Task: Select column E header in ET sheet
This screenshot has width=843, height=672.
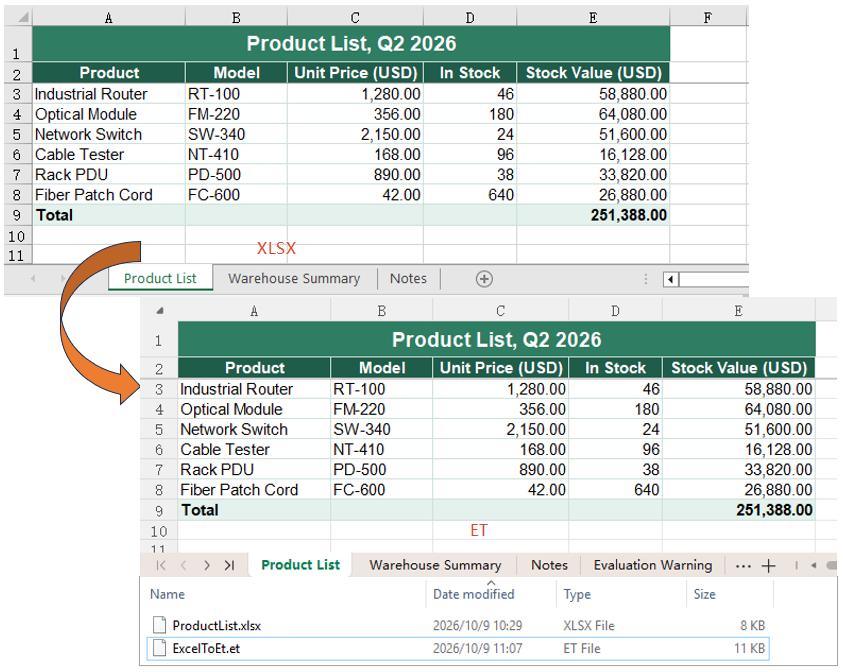Action: click(x=739, y=311)
